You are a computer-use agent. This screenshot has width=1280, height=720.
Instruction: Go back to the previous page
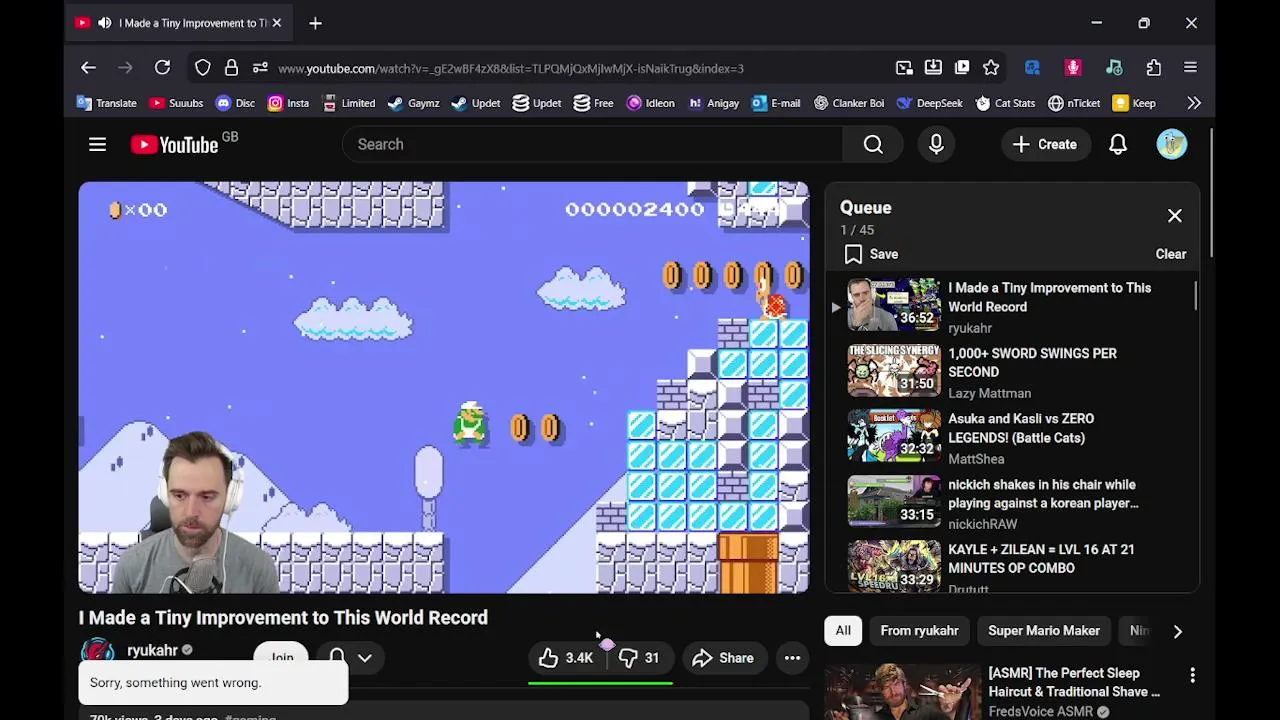click(88, 68)
